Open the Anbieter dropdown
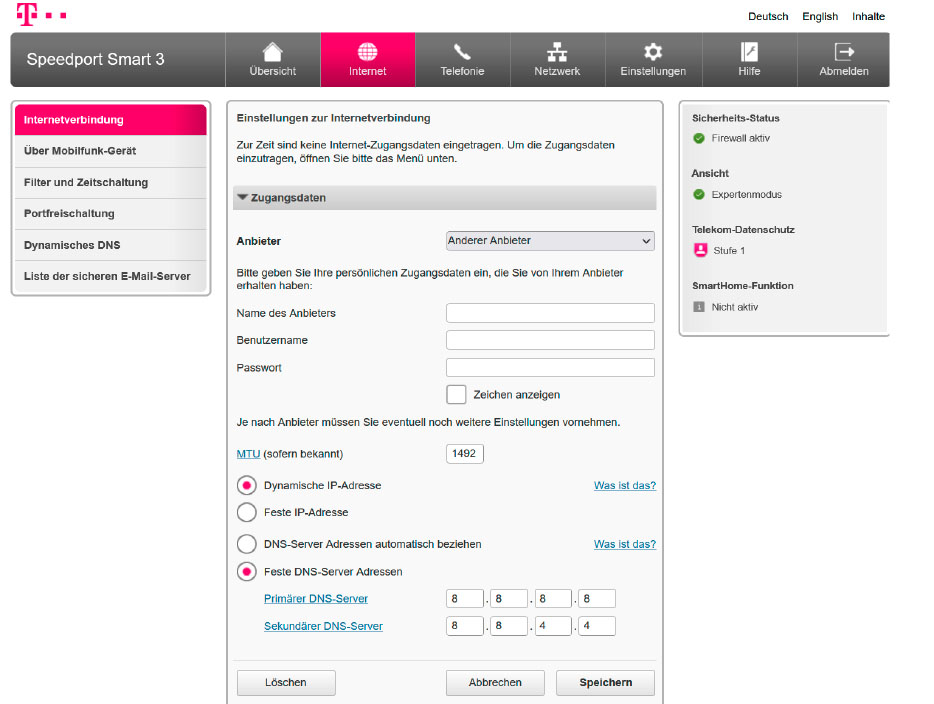Image resolution: width=934 pixels, height=704 pixels. pos(550,241)
